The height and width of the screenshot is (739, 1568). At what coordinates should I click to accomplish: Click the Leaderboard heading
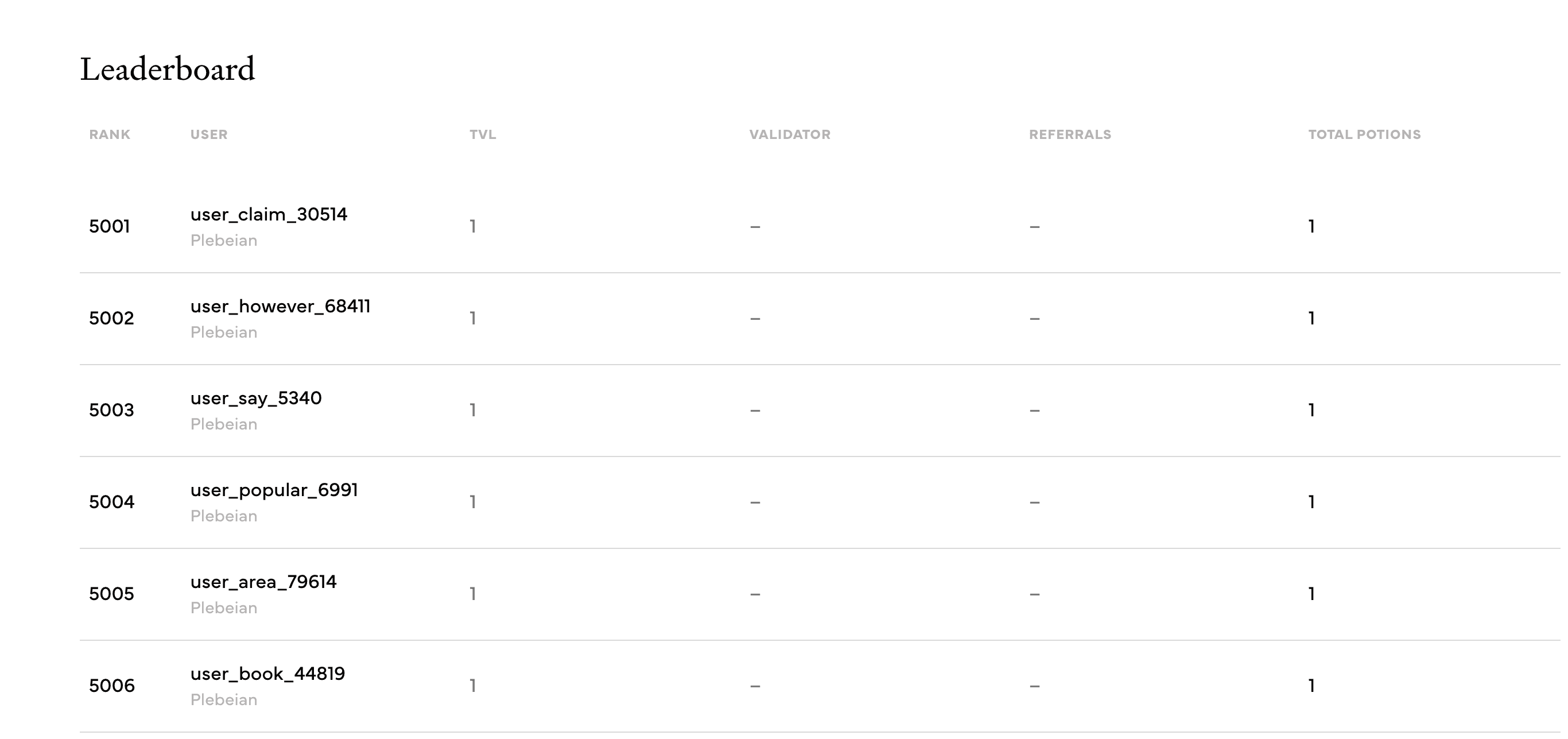(x=168, y=69)
